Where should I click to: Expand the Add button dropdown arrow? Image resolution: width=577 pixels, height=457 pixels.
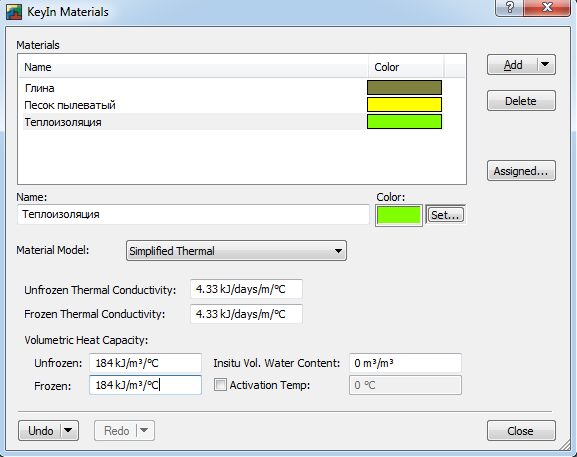(x=545, y=65)
